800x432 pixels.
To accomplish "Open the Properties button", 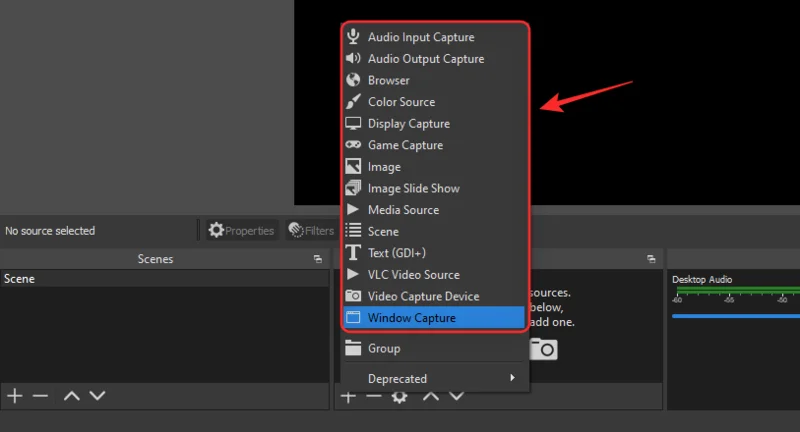I will coord(240,231).
